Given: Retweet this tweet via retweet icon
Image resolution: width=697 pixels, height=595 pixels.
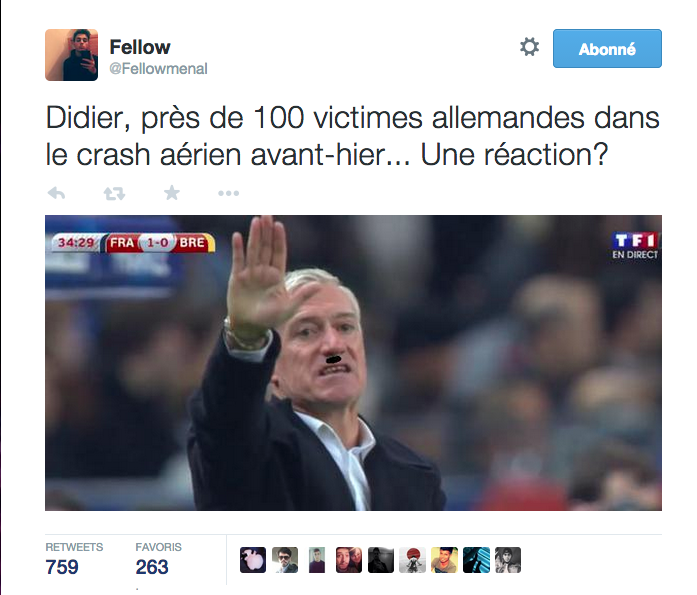Looking at the screenshot, I should [114, 193].
